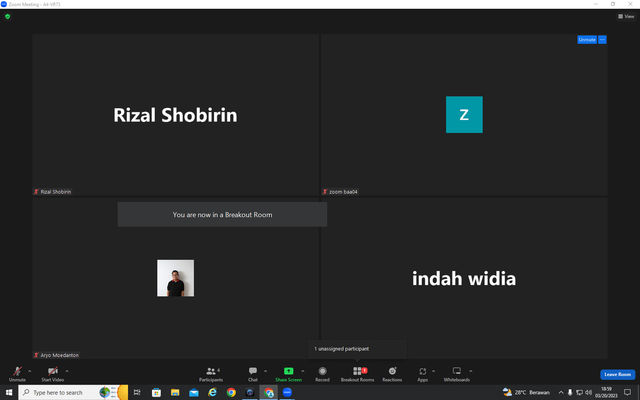Open Task View on the taskbar
640x400 pixels.
137,392
